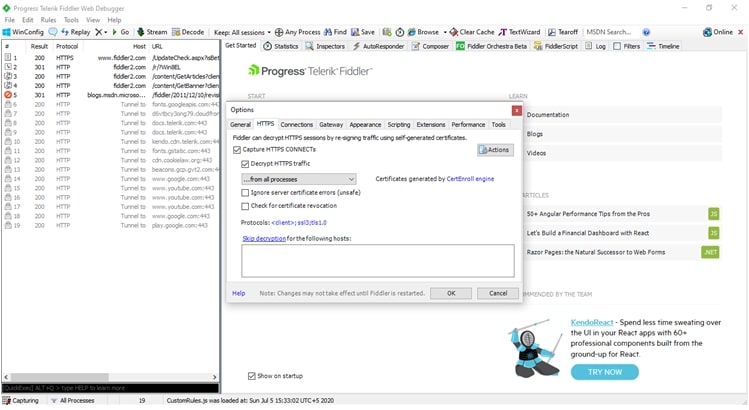Image resolution: width=749 pixels, height=410 pixels.
Task: Select session 5 blogs.msdn row
Action: pos(111,95)
